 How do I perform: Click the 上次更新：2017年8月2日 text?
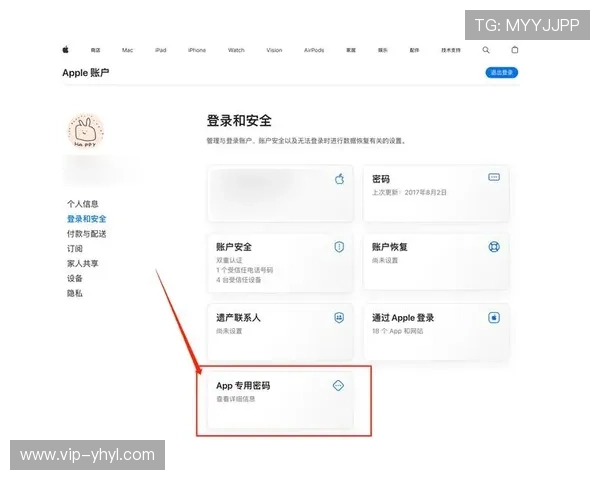[409, 192]
